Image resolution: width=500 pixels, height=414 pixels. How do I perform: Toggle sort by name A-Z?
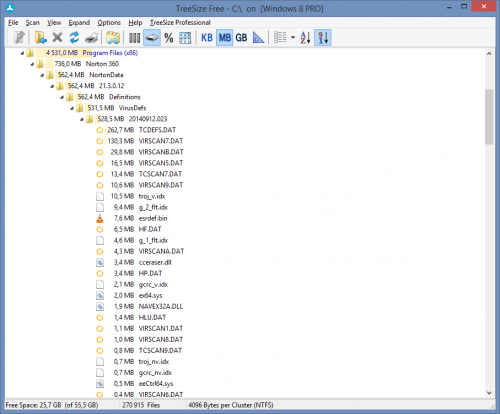[x=305, y=38]
